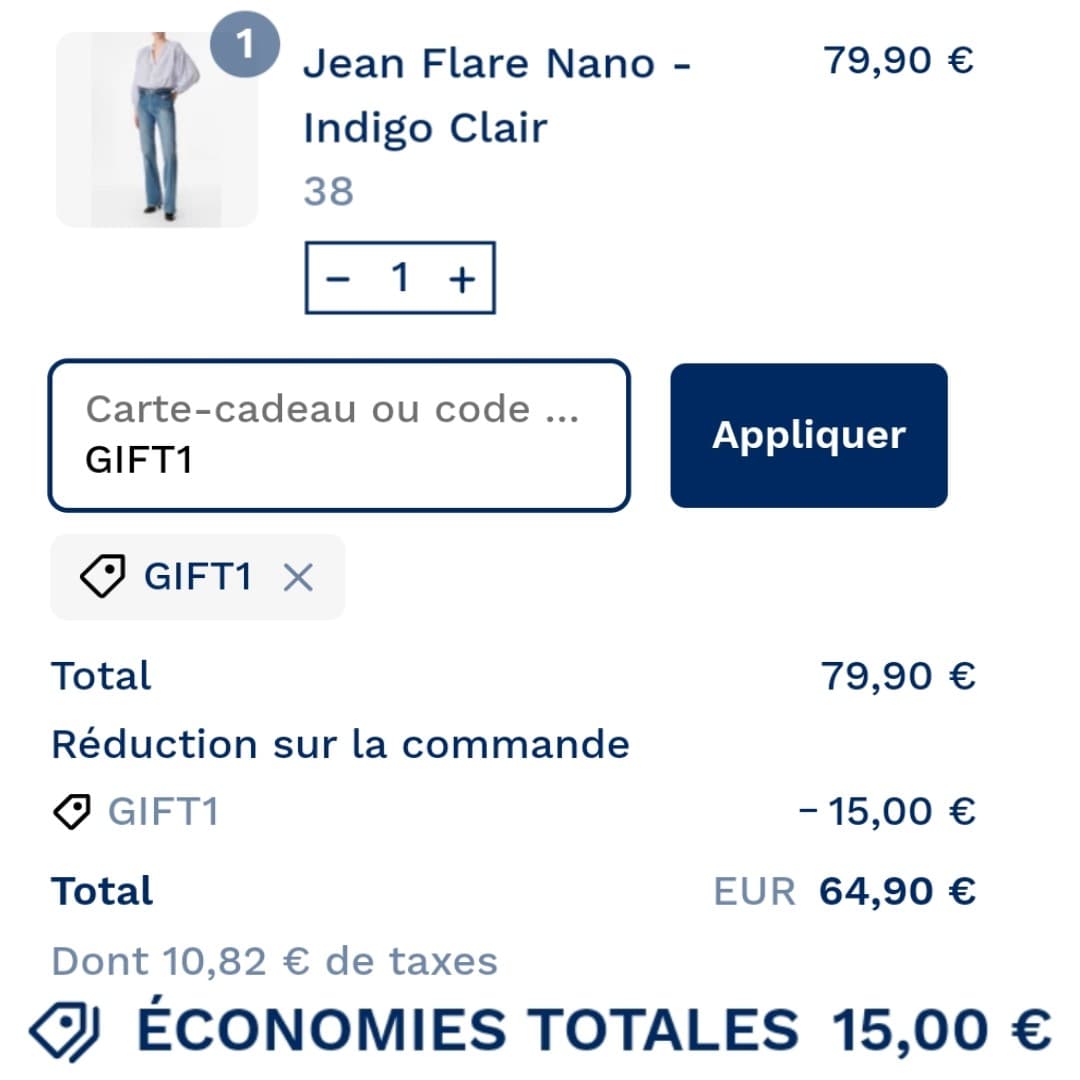Image resolution: width=1080 pixels, height=1080 pixels.
Task: Click the quantity value 1 field
Action: pyautogui.click(x=400, y=278)
